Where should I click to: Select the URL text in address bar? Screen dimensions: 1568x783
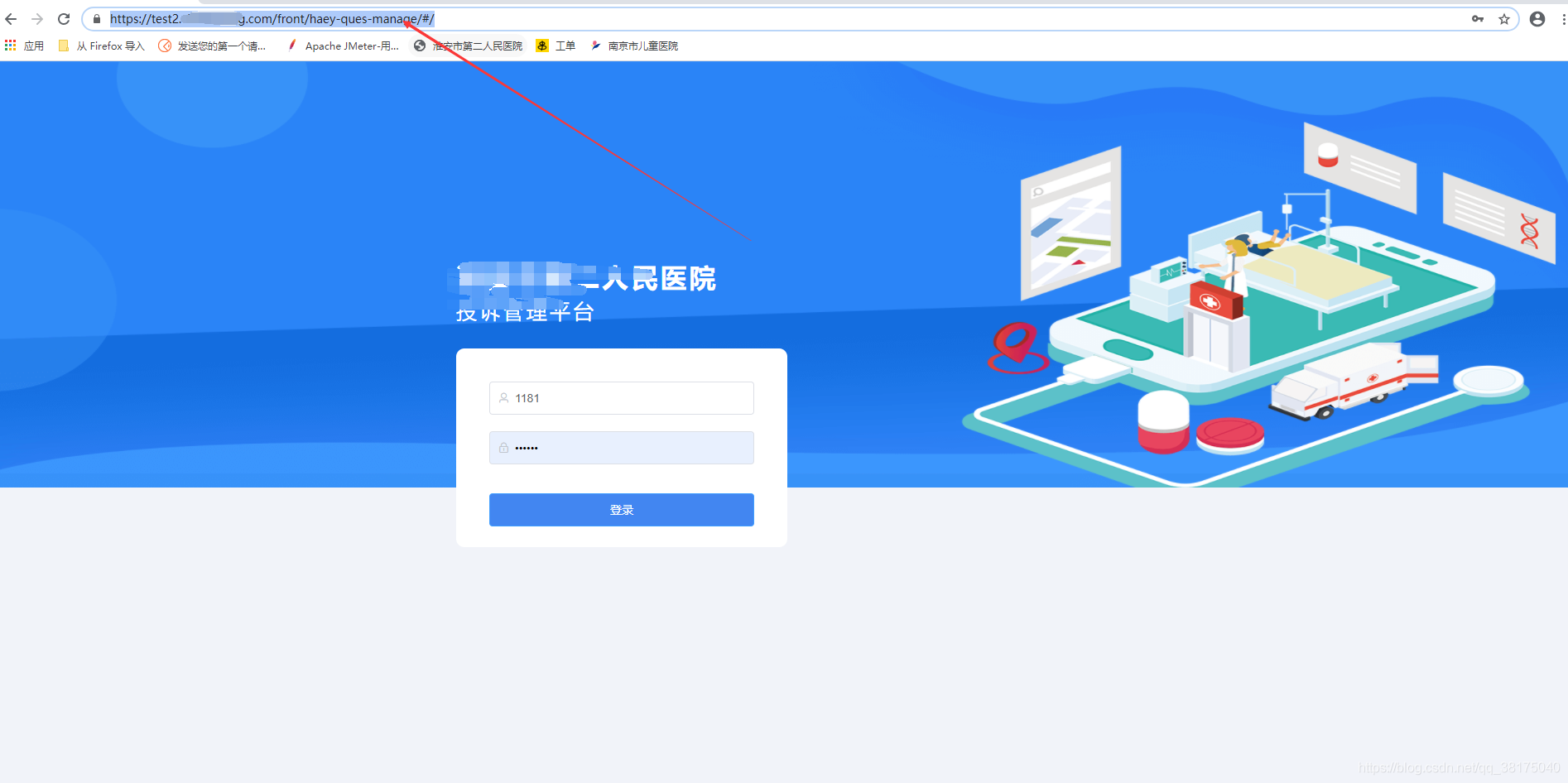272,19
